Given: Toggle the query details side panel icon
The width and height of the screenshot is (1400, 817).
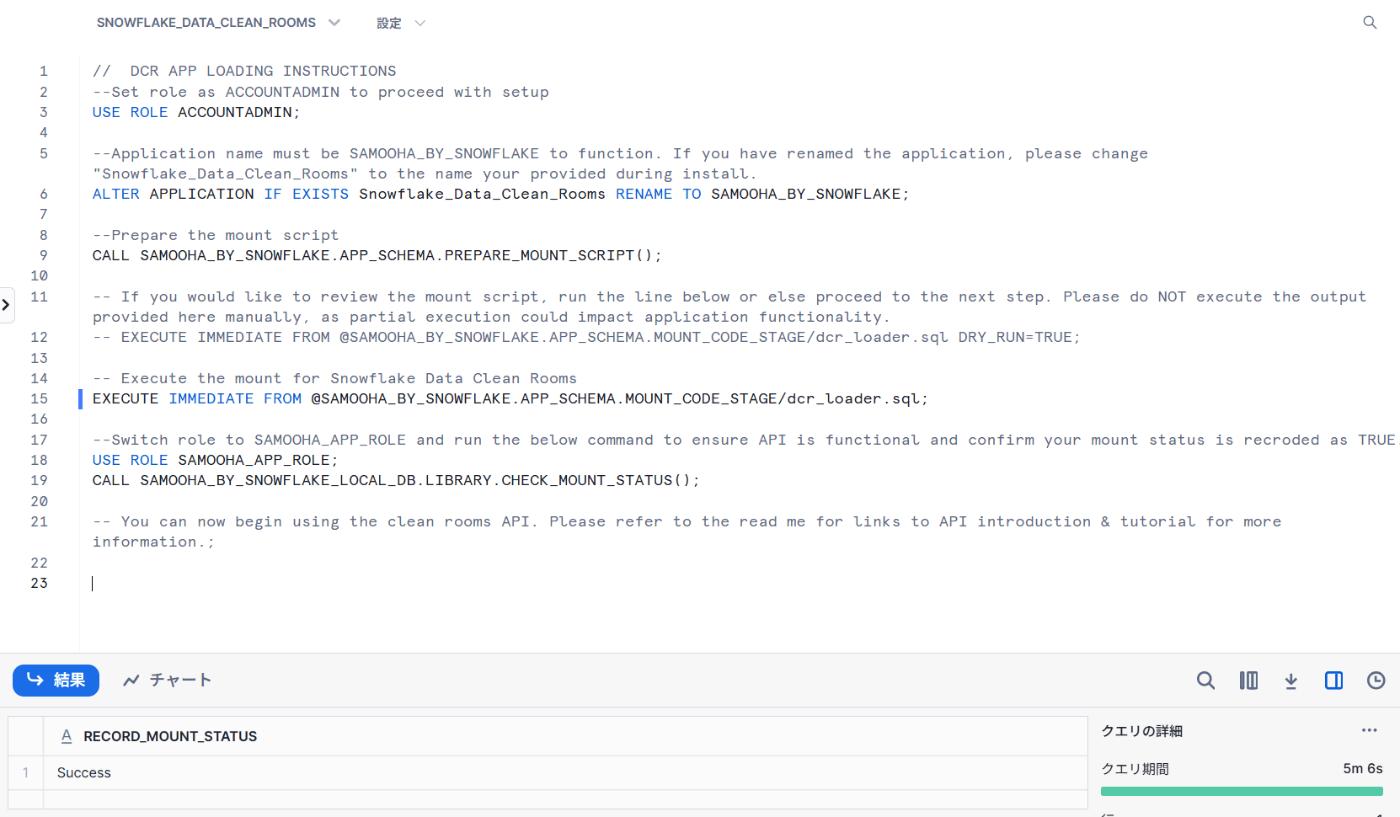Looking at the screenshot, I should [1333, 680].
